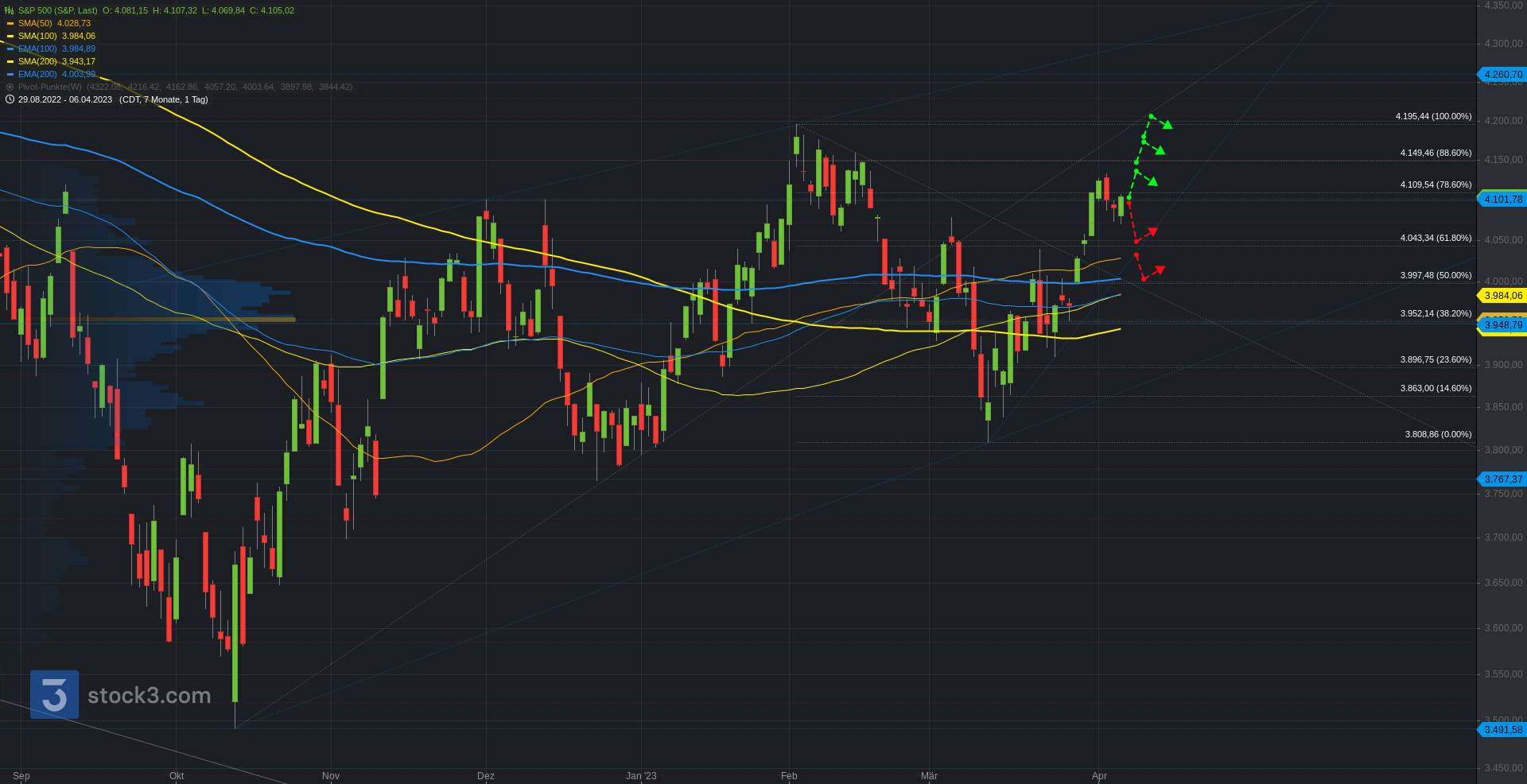This screenshot has height=784, width=1527.
Task: Click the 4.050,00 price axis label
Action: 1503,240
